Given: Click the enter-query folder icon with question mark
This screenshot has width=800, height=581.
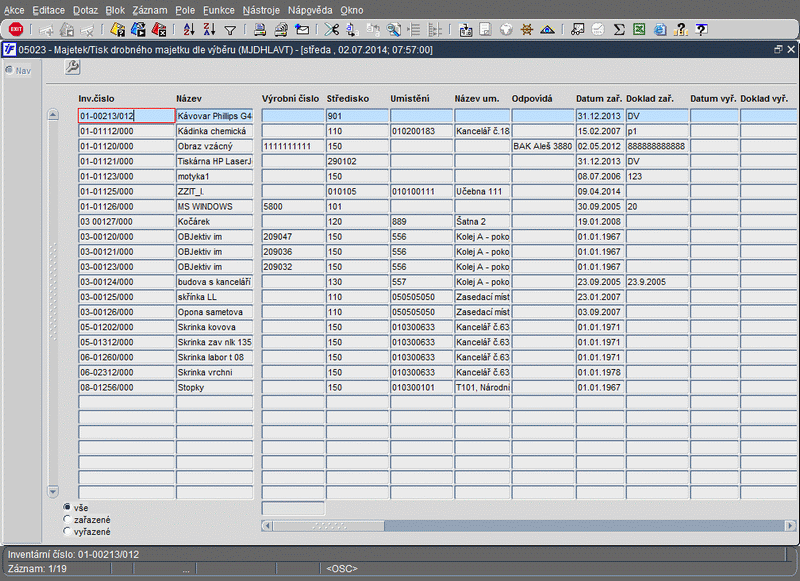Looking at the screenshot, I should tap(118, 30).
